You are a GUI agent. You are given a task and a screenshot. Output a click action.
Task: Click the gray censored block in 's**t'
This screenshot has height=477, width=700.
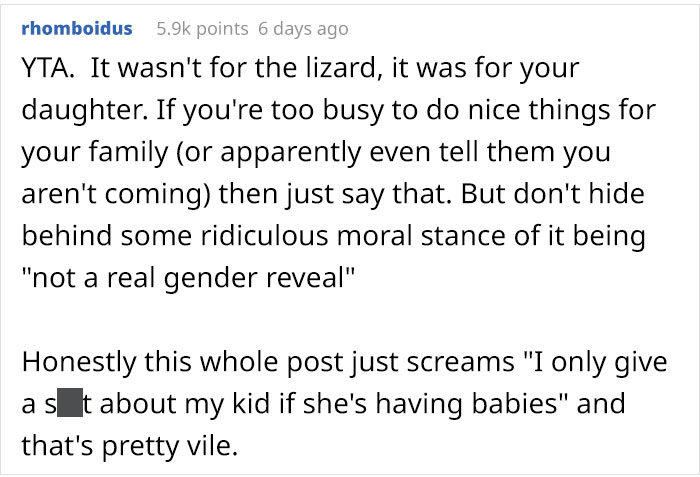[x=69, y=404]
